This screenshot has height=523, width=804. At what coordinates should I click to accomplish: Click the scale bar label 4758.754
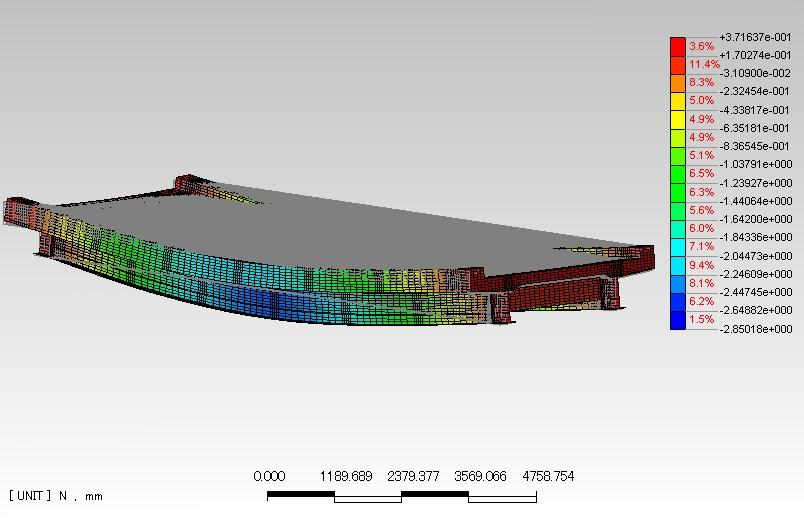pos(548,476)
